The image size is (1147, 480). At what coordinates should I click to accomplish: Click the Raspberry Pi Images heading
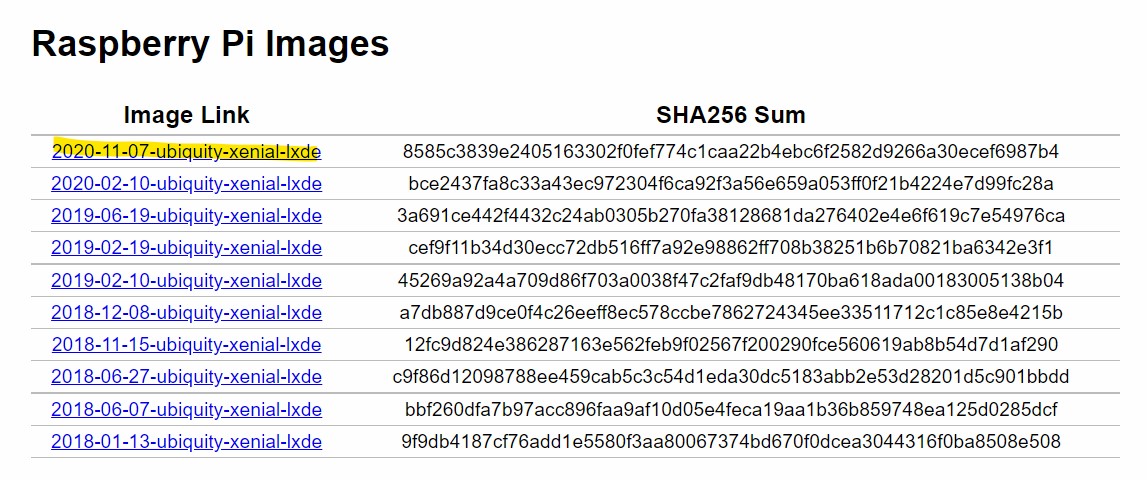click(211, 45)
